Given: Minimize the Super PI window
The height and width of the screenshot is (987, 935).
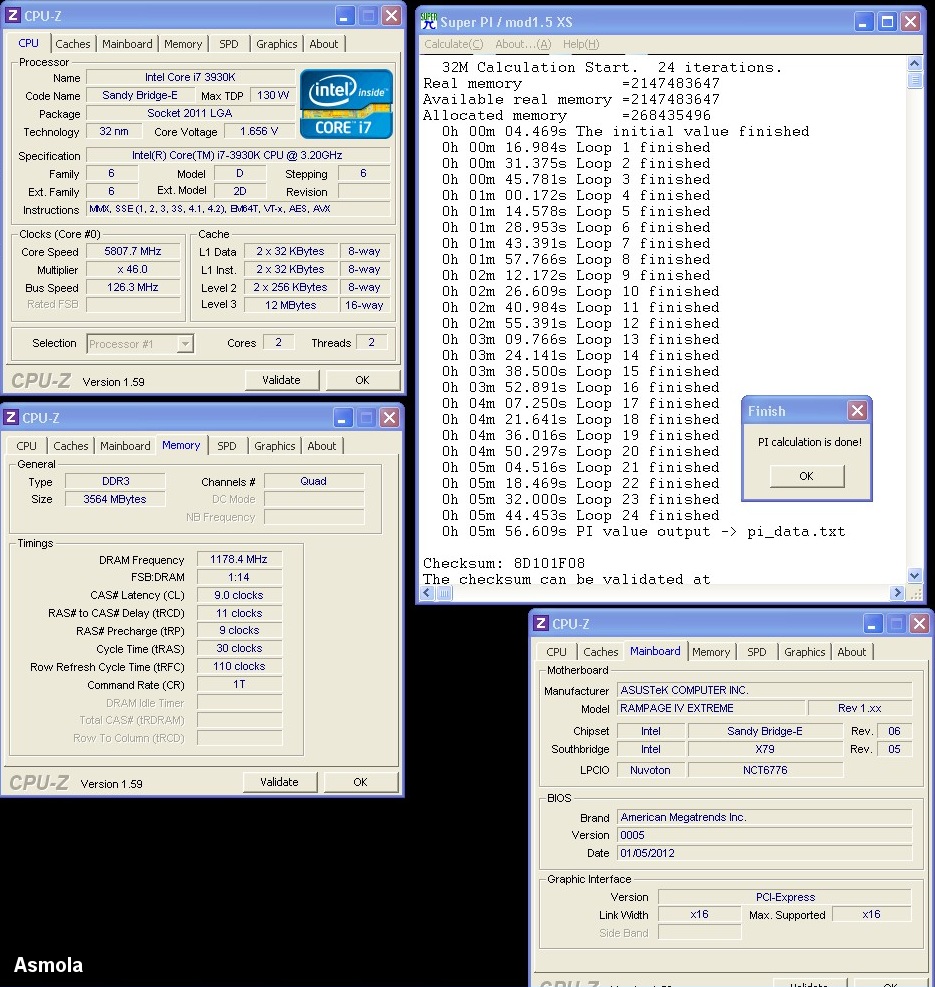Looking at the screenshot, I should pyautogui.click(x=863, y=22).
